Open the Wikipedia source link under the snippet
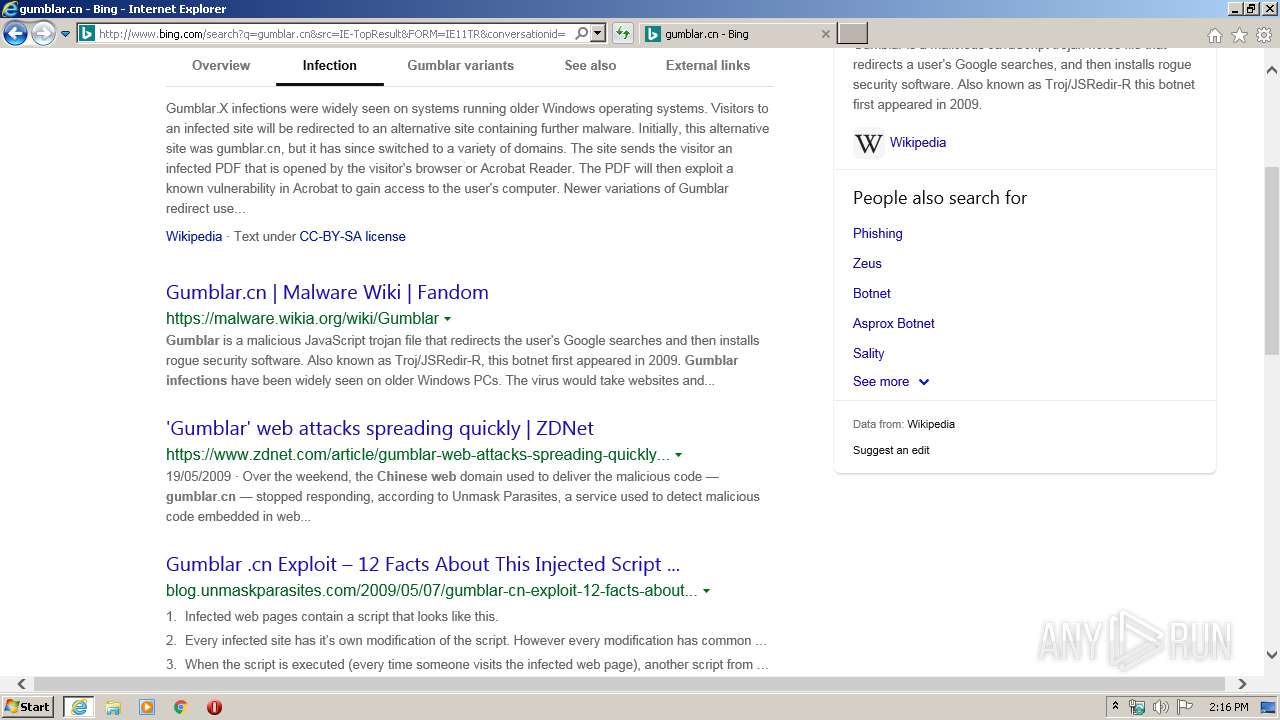This screenshot has height=720, width=1280. [x=194, y=237]
